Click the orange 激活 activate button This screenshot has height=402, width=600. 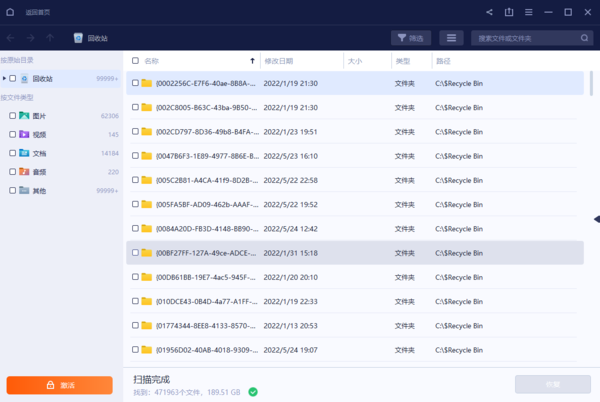pos(59,385)
